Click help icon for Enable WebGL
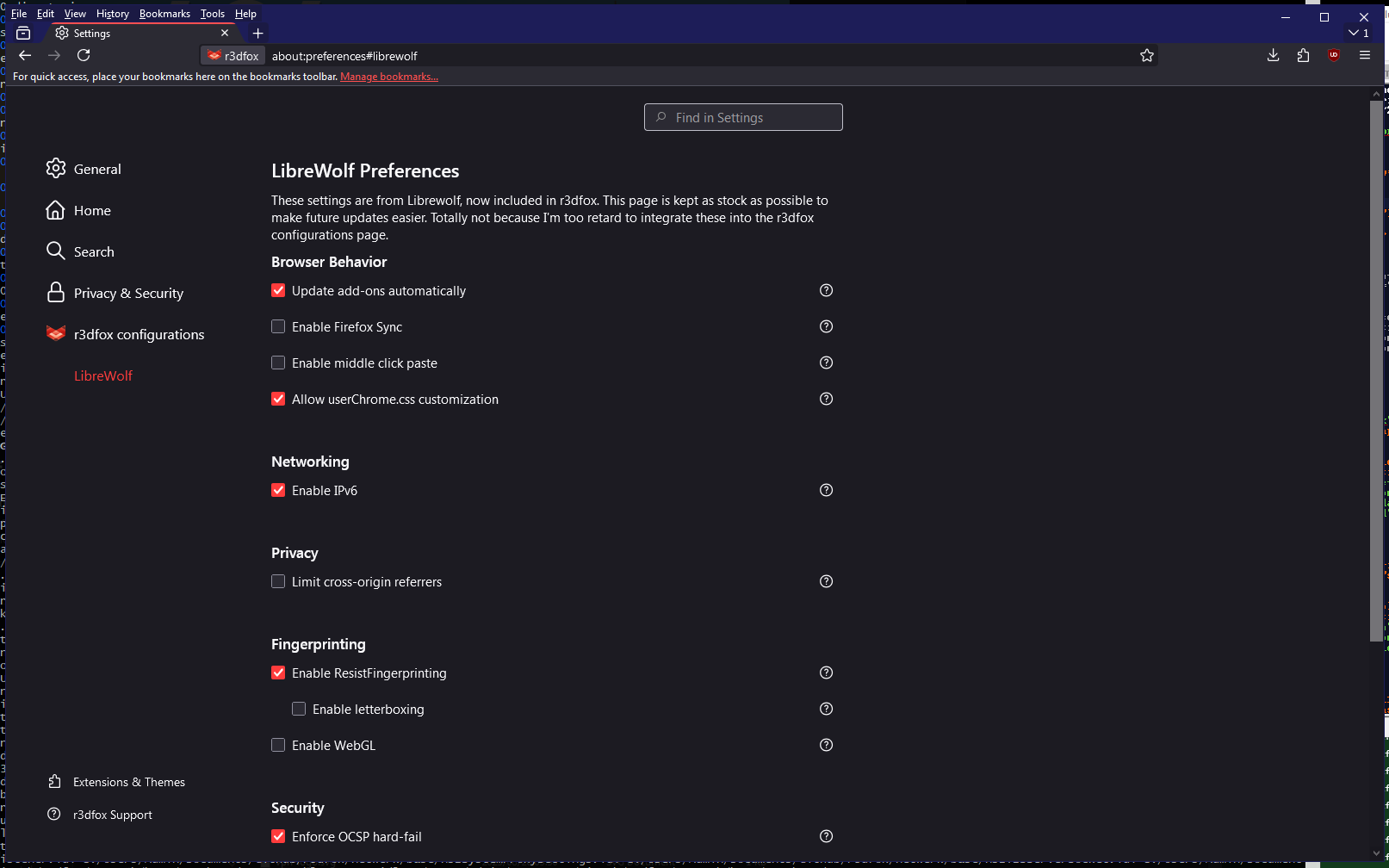The image size is (1389, 868). click(x=826, y=745)
